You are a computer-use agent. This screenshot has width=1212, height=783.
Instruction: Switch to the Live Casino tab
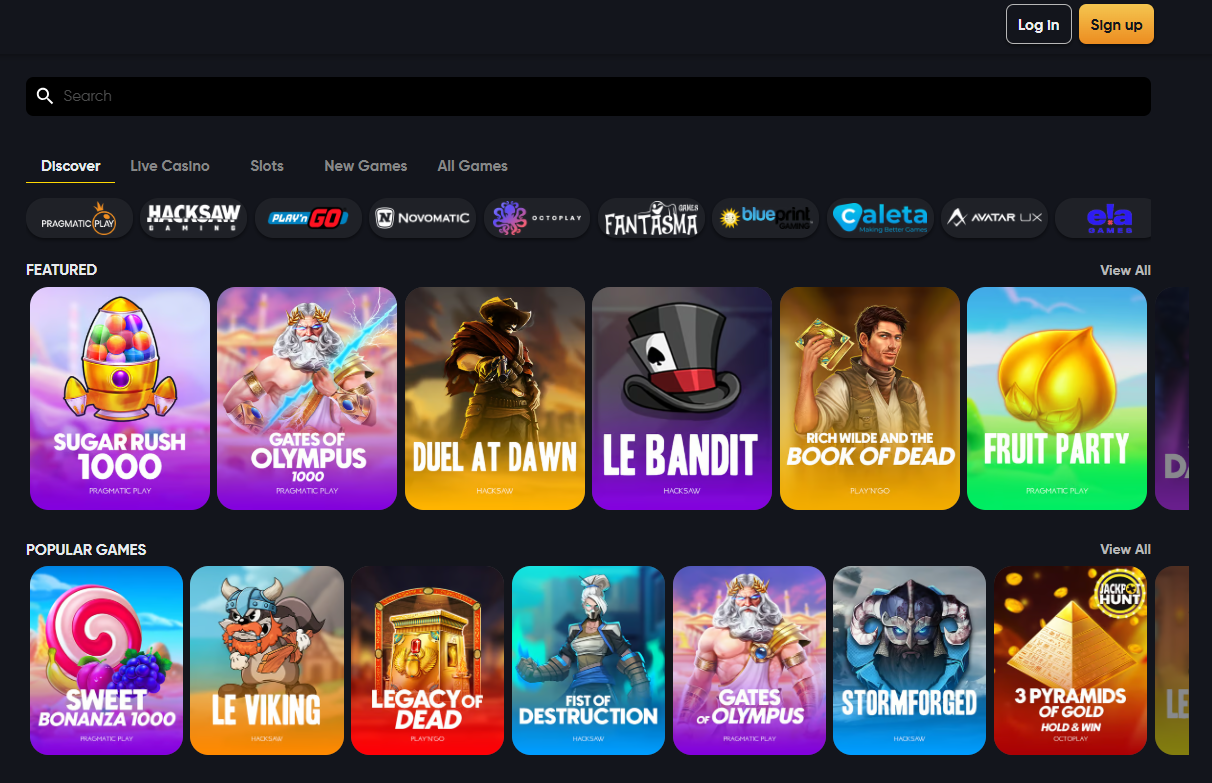coord(170,166)
